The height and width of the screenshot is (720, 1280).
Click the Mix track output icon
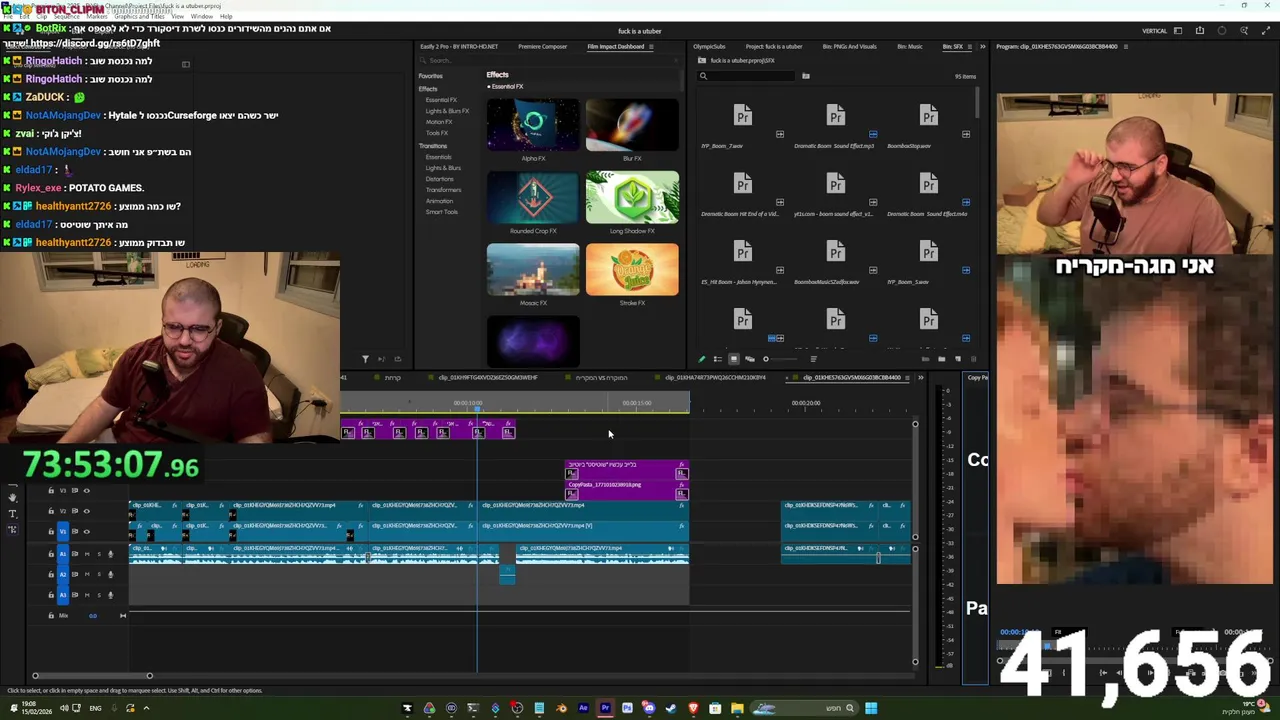(x=123, y=616)
